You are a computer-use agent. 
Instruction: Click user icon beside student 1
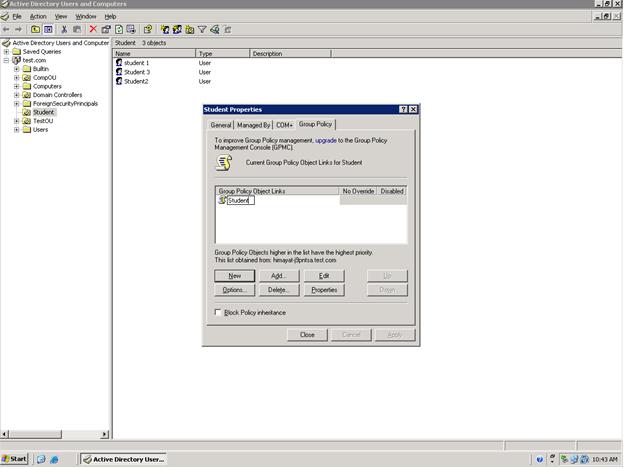pyautogui.click(x=119, y=62)
